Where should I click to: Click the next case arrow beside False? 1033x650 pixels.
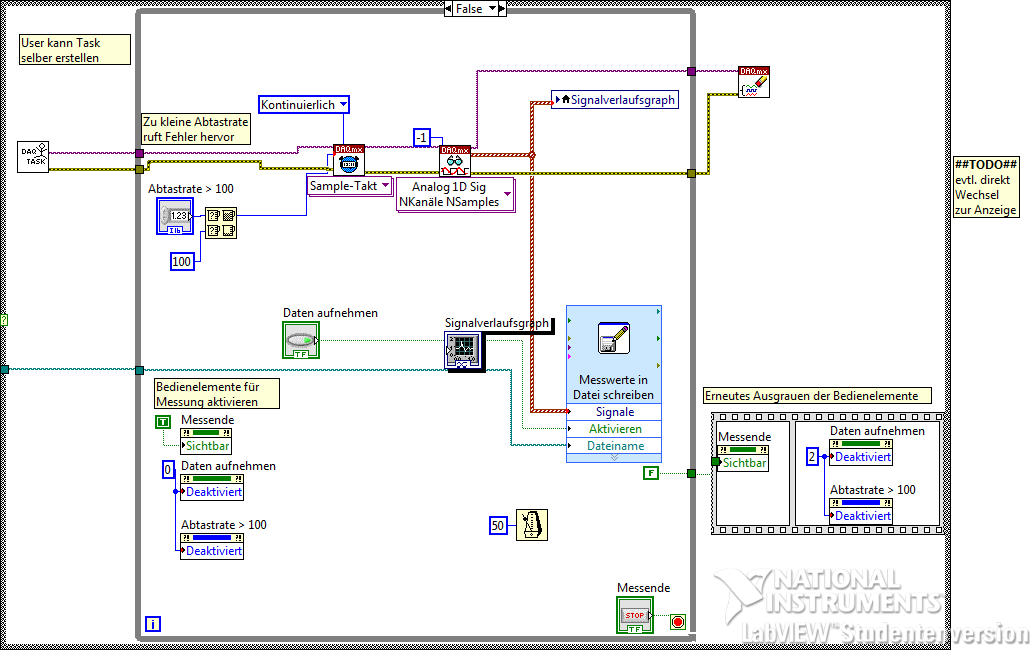502,9
